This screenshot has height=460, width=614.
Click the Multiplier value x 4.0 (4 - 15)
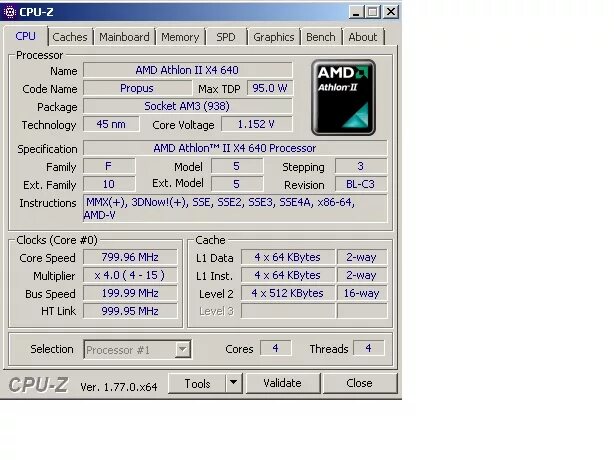130,275
